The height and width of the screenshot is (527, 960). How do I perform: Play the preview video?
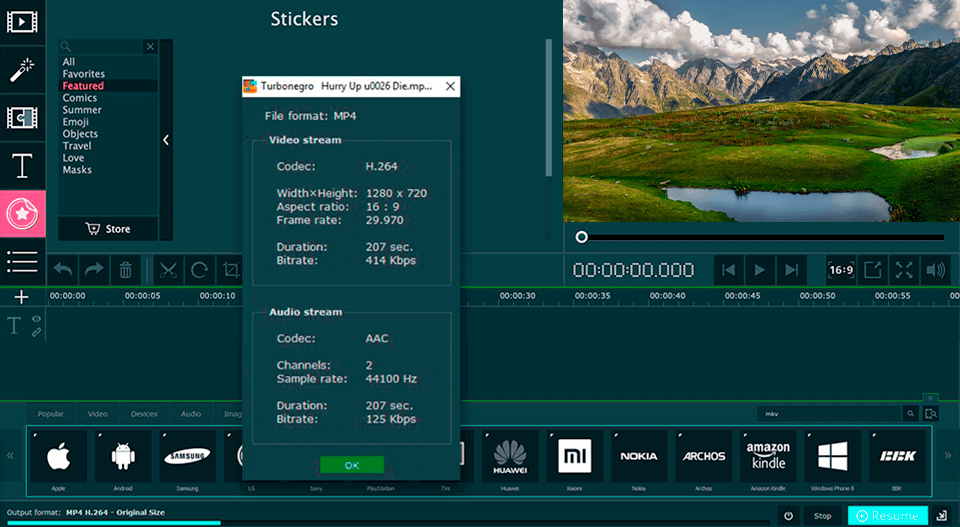(760, 270)
